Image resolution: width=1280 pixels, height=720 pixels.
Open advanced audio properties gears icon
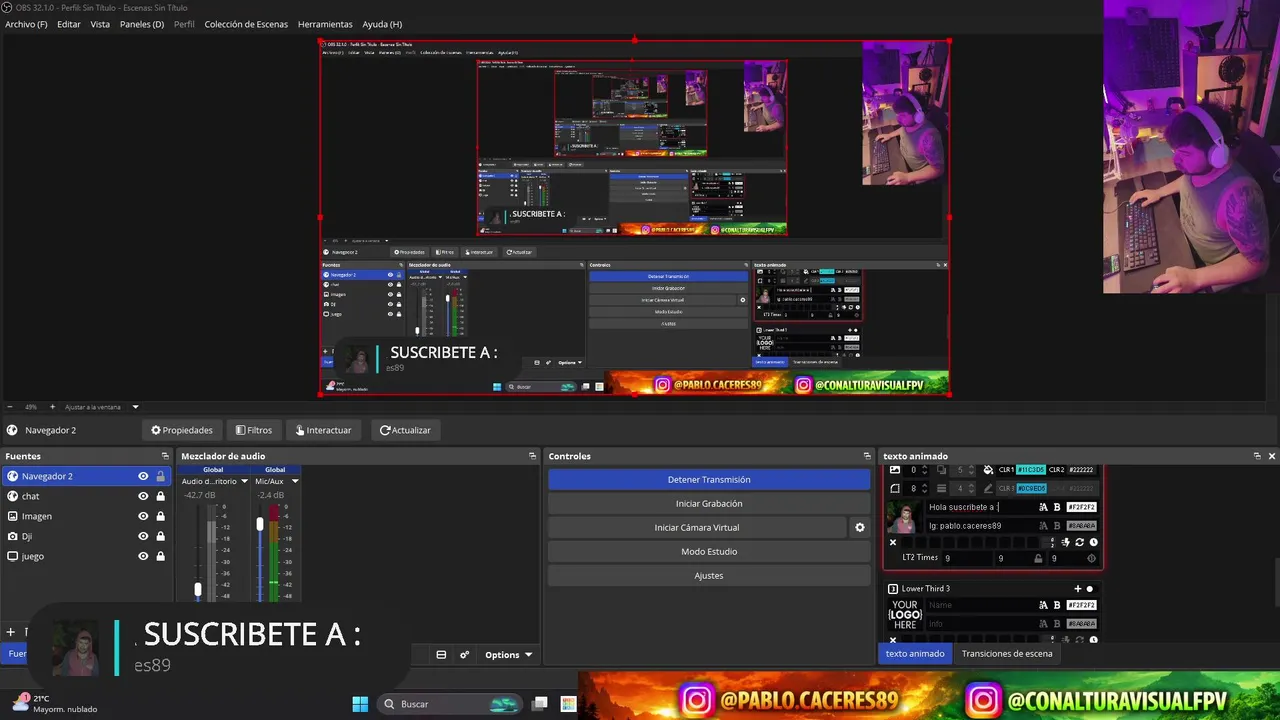[464, 655]
